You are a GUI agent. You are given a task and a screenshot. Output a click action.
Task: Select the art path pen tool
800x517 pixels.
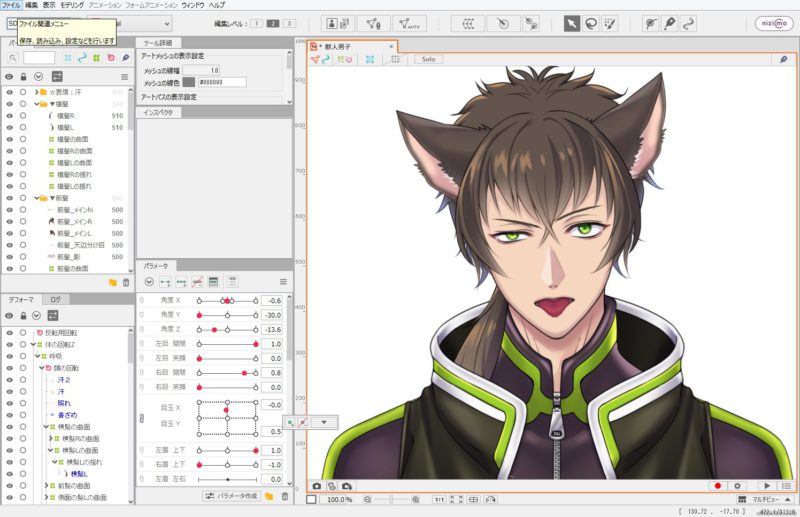pyautogui.click(x=669, y=23)
